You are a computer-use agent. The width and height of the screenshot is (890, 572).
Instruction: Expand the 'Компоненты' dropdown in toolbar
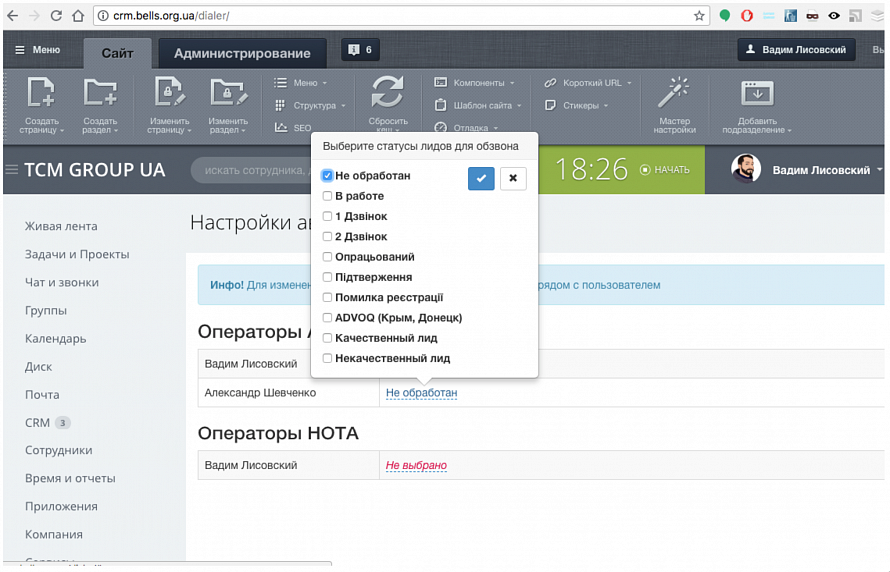tap(475, 83)
